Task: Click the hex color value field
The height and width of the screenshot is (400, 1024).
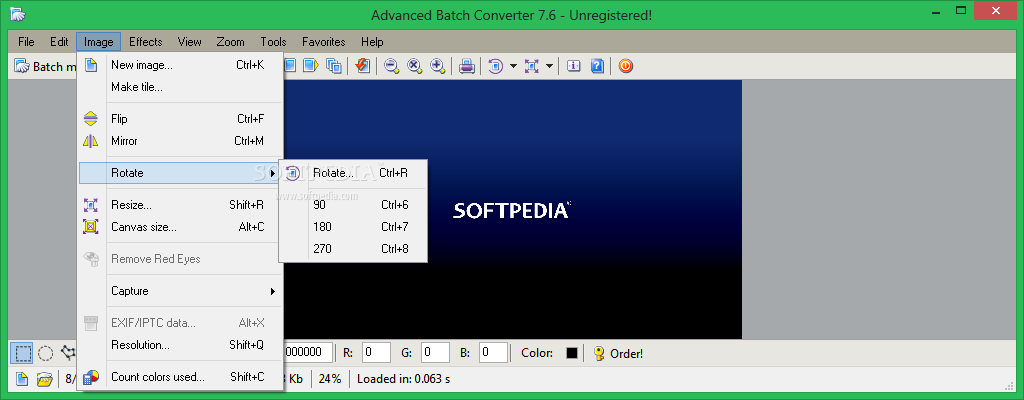Action: coord(308,352)
